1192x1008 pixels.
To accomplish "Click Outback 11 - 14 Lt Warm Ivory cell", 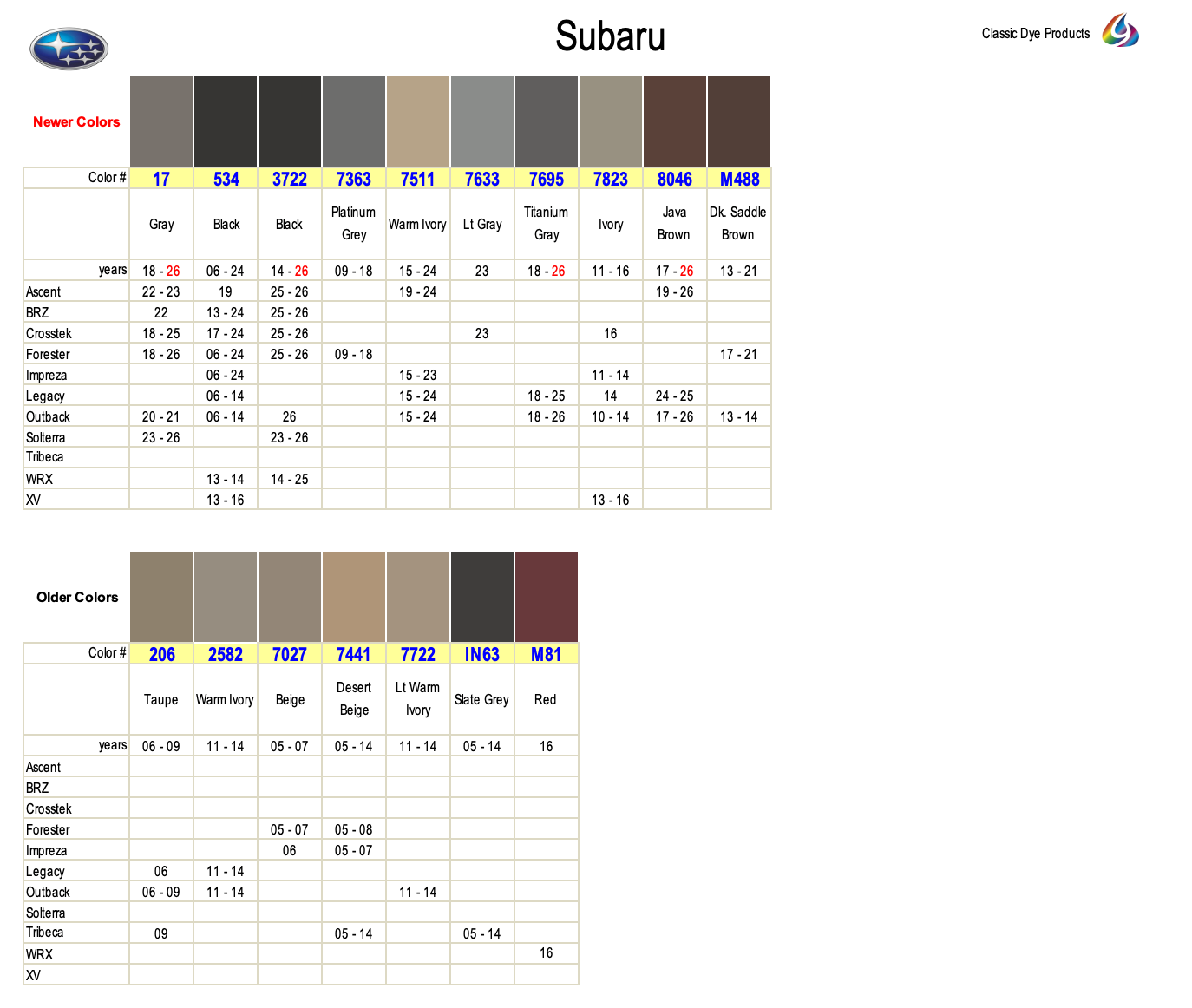I will point(418,893).
